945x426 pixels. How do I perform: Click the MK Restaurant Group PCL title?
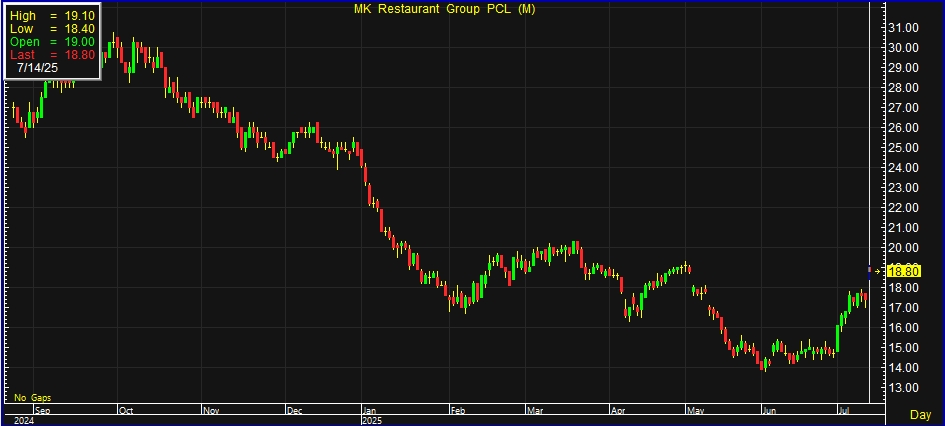click(445, 9)
